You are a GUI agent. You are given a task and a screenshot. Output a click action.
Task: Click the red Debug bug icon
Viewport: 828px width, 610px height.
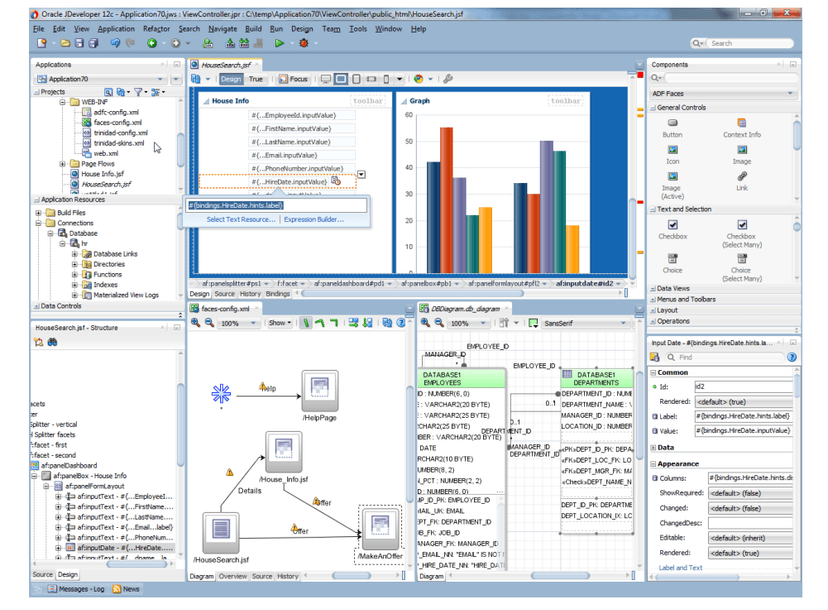click(304, 43)
